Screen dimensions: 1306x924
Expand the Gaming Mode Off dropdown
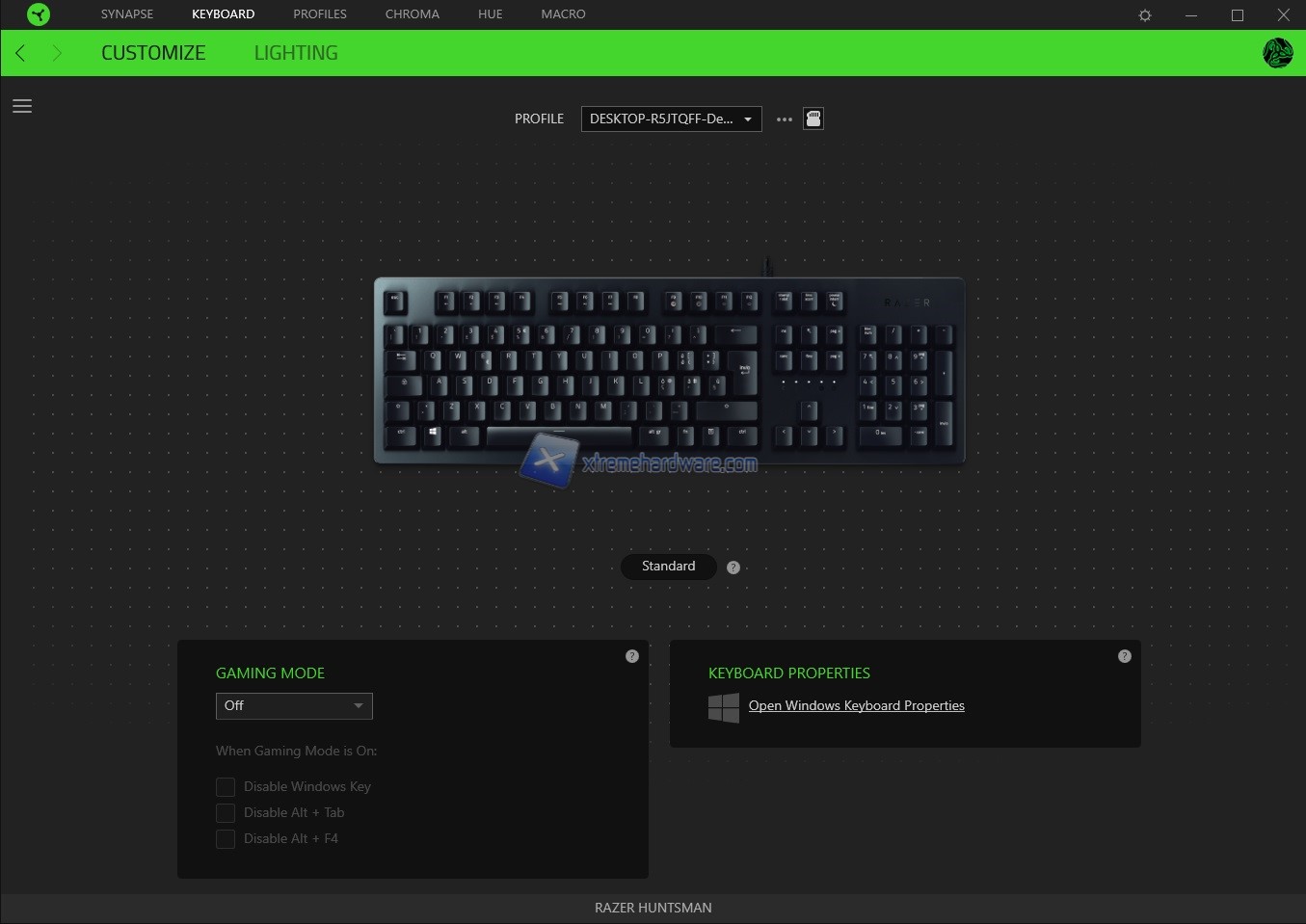[x=294, y=706]
